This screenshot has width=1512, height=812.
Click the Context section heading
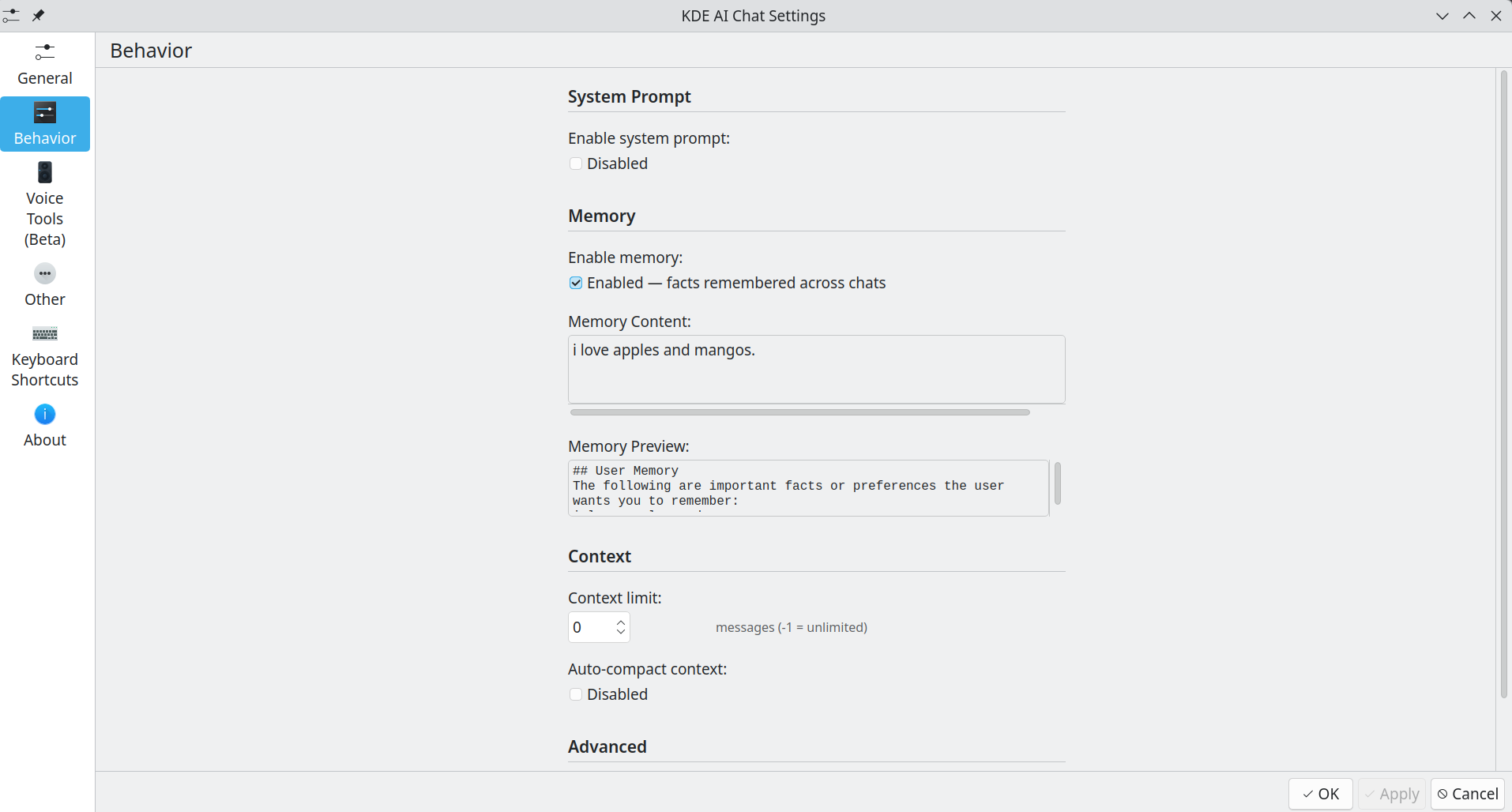pyautogui.click(x=600, y=556)
